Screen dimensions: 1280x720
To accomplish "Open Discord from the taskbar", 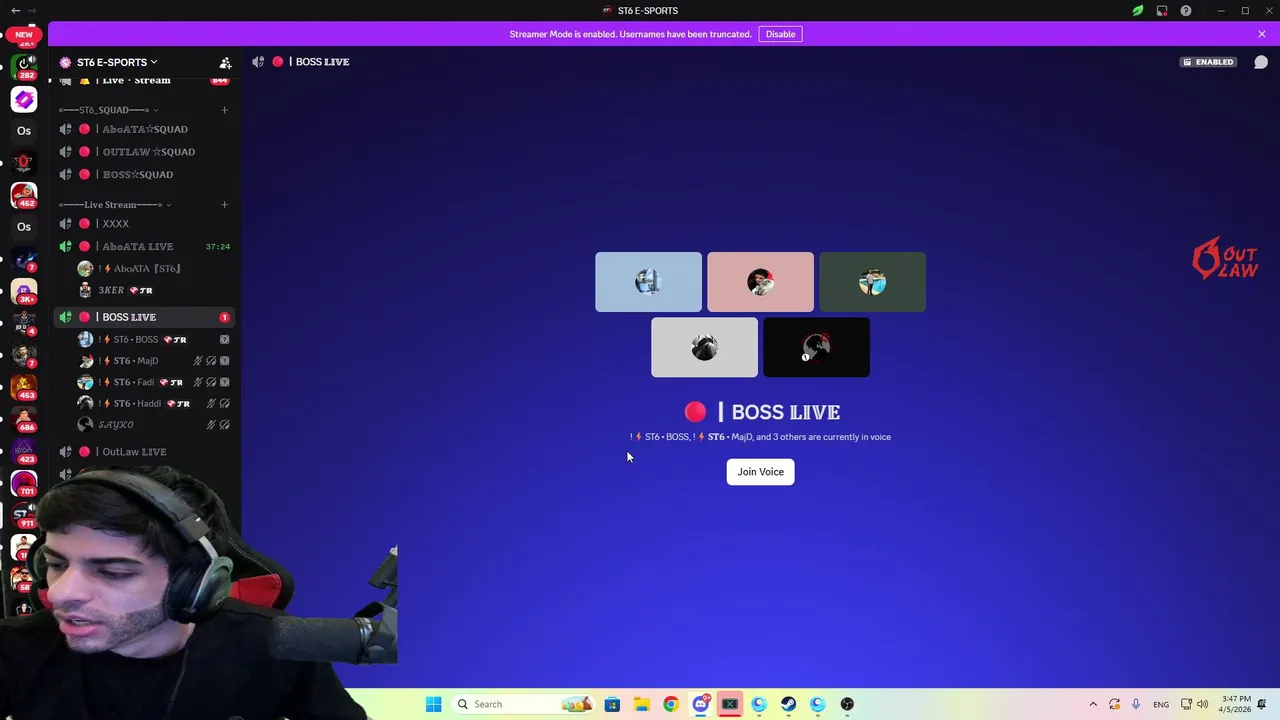I will coord(700,704).
